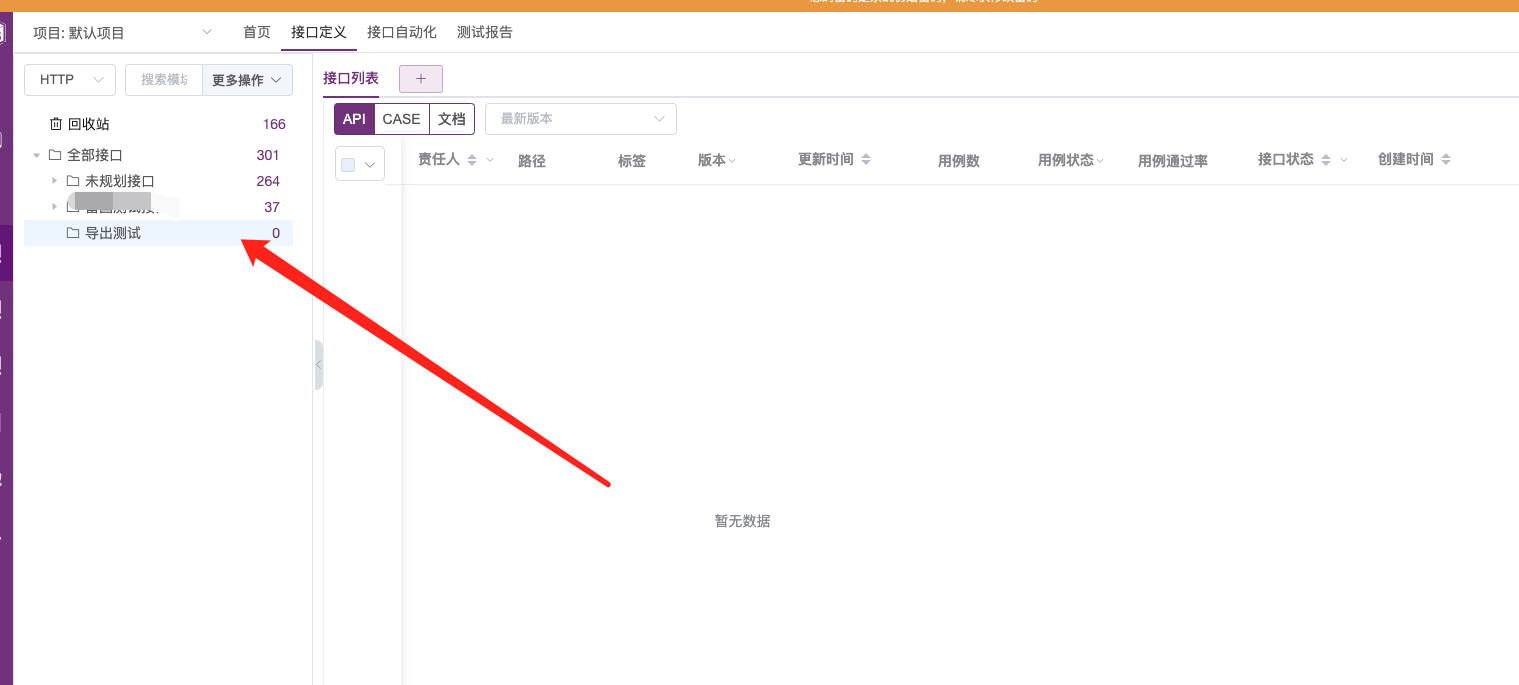1519x685 pixels.
Task: Select the 接口列表 tab
Action: (351, 78)
